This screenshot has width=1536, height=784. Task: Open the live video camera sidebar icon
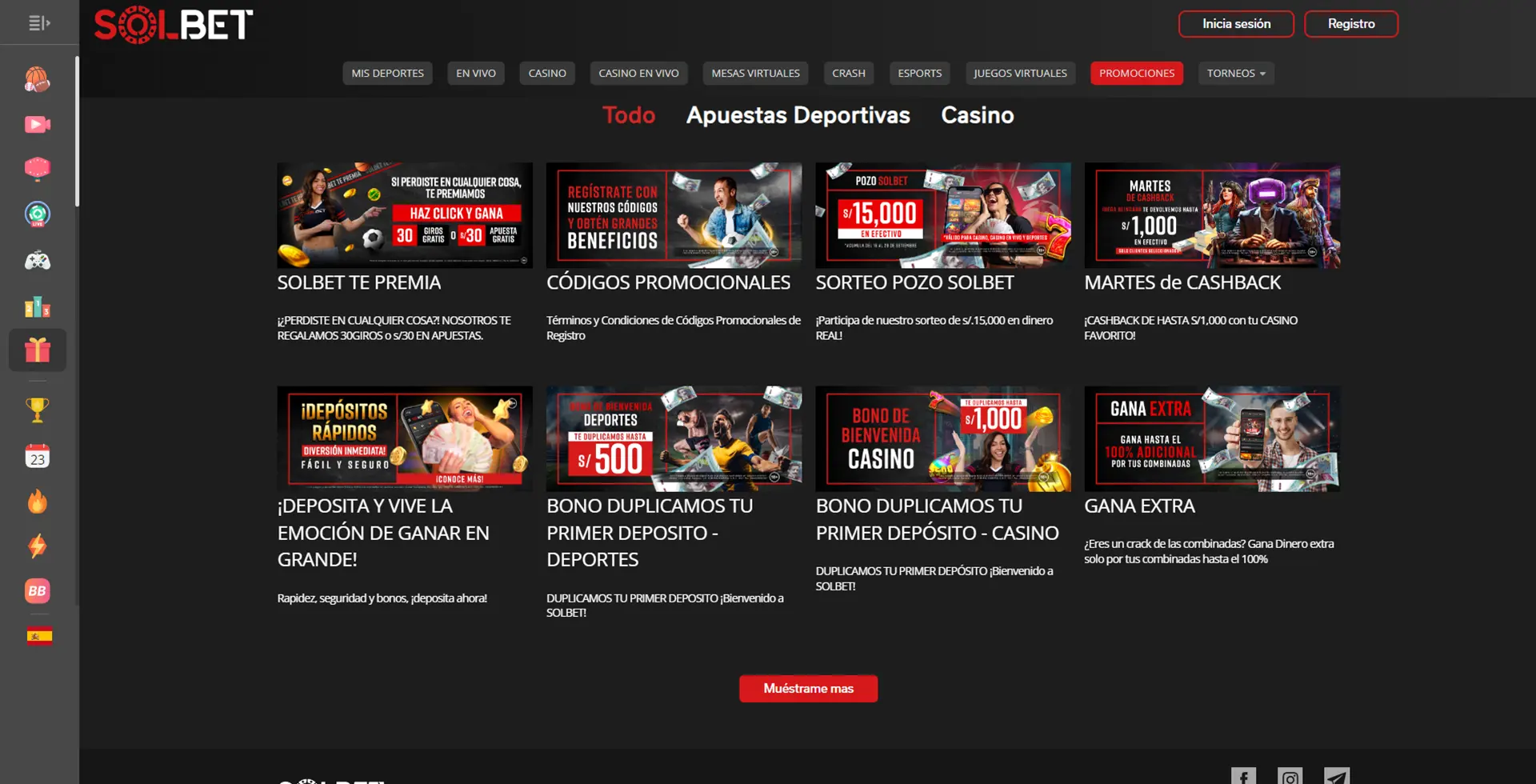coord(38,125)
